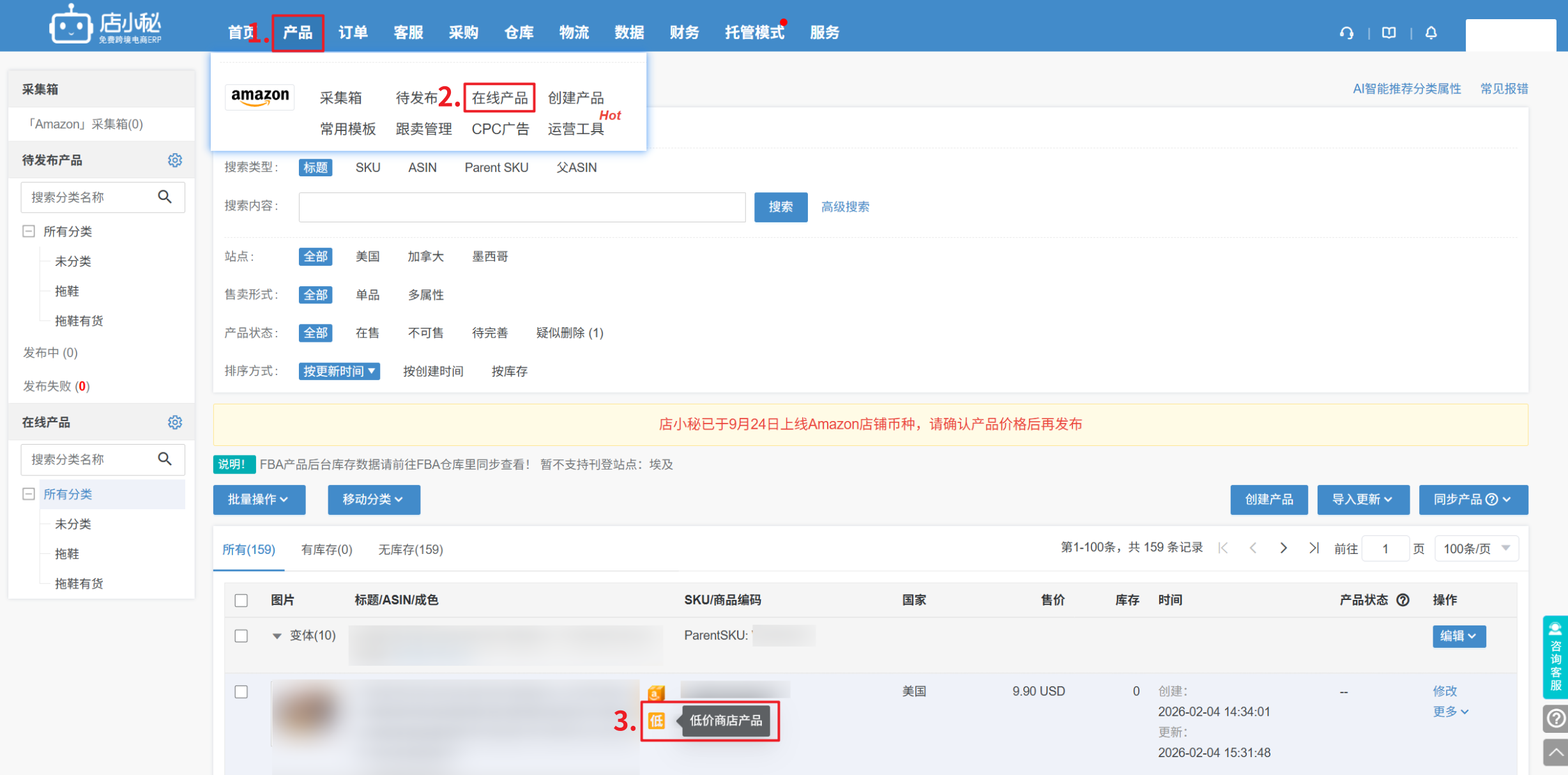
Task: Click the scroll-to-top arrow button
Action: coord(1556,751)
